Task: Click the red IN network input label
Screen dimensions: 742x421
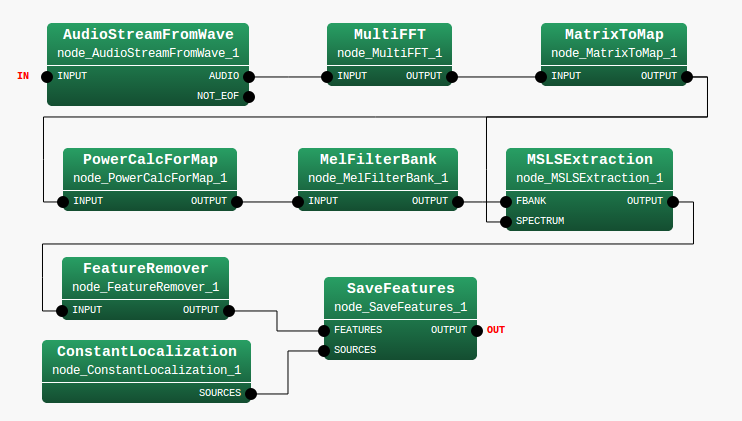Action: (x=23, y=76)
